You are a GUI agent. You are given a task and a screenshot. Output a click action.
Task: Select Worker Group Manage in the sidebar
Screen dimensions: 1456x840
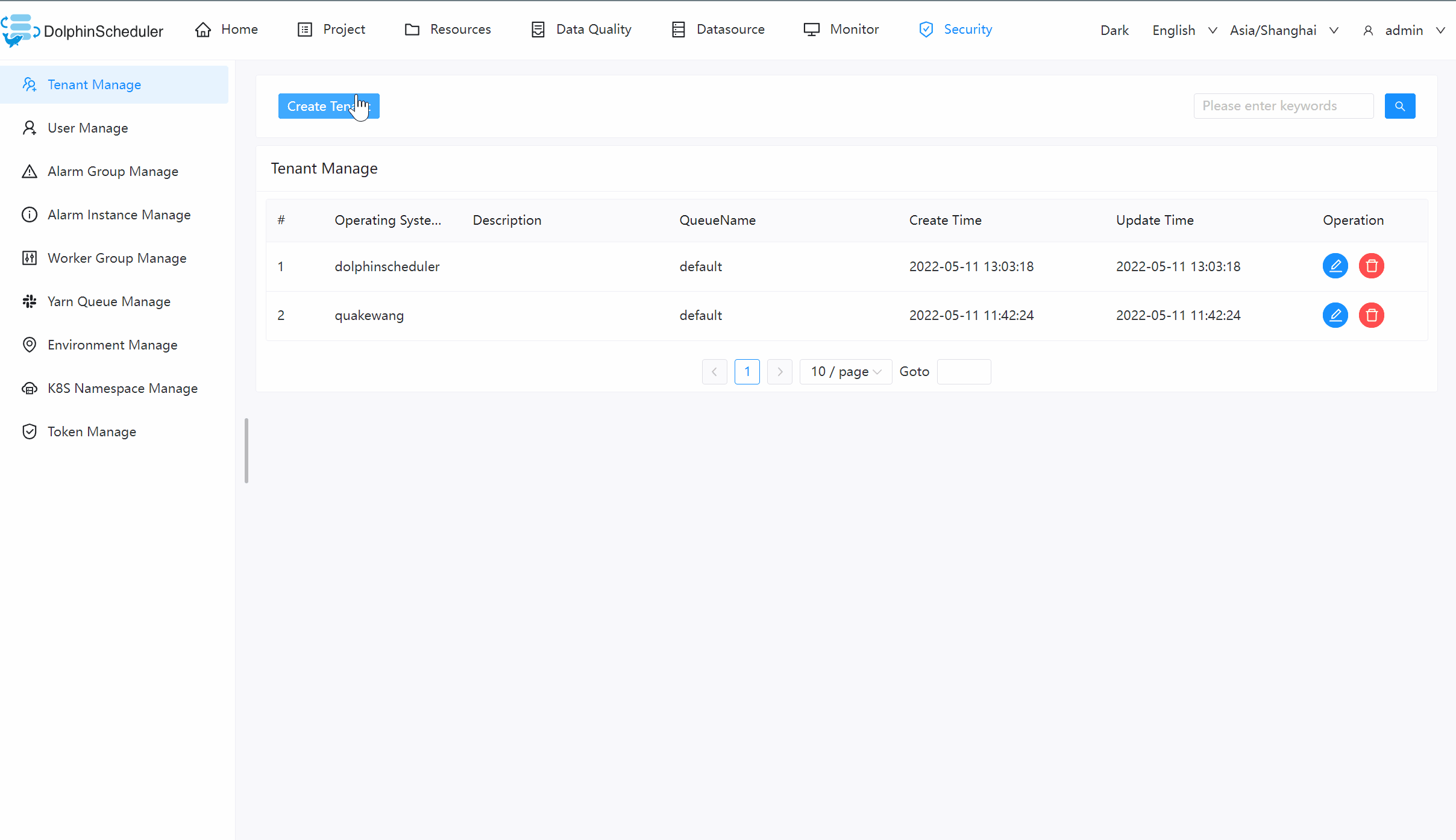117,258
